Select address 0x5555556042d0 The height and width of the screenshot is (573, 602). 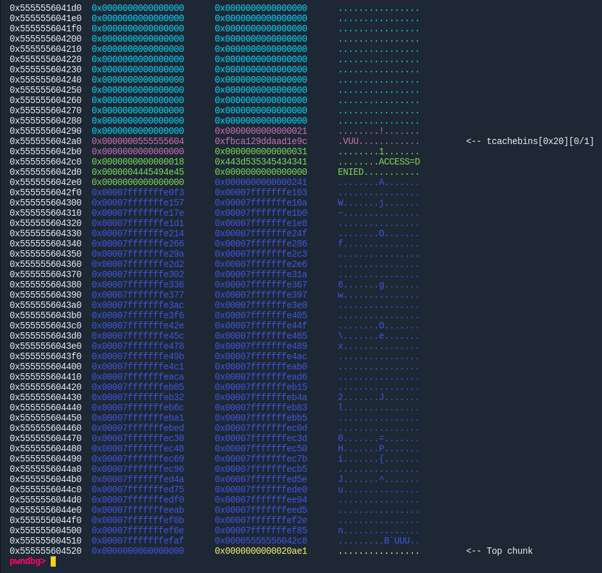pyautogui.click(x=45, y=172)
